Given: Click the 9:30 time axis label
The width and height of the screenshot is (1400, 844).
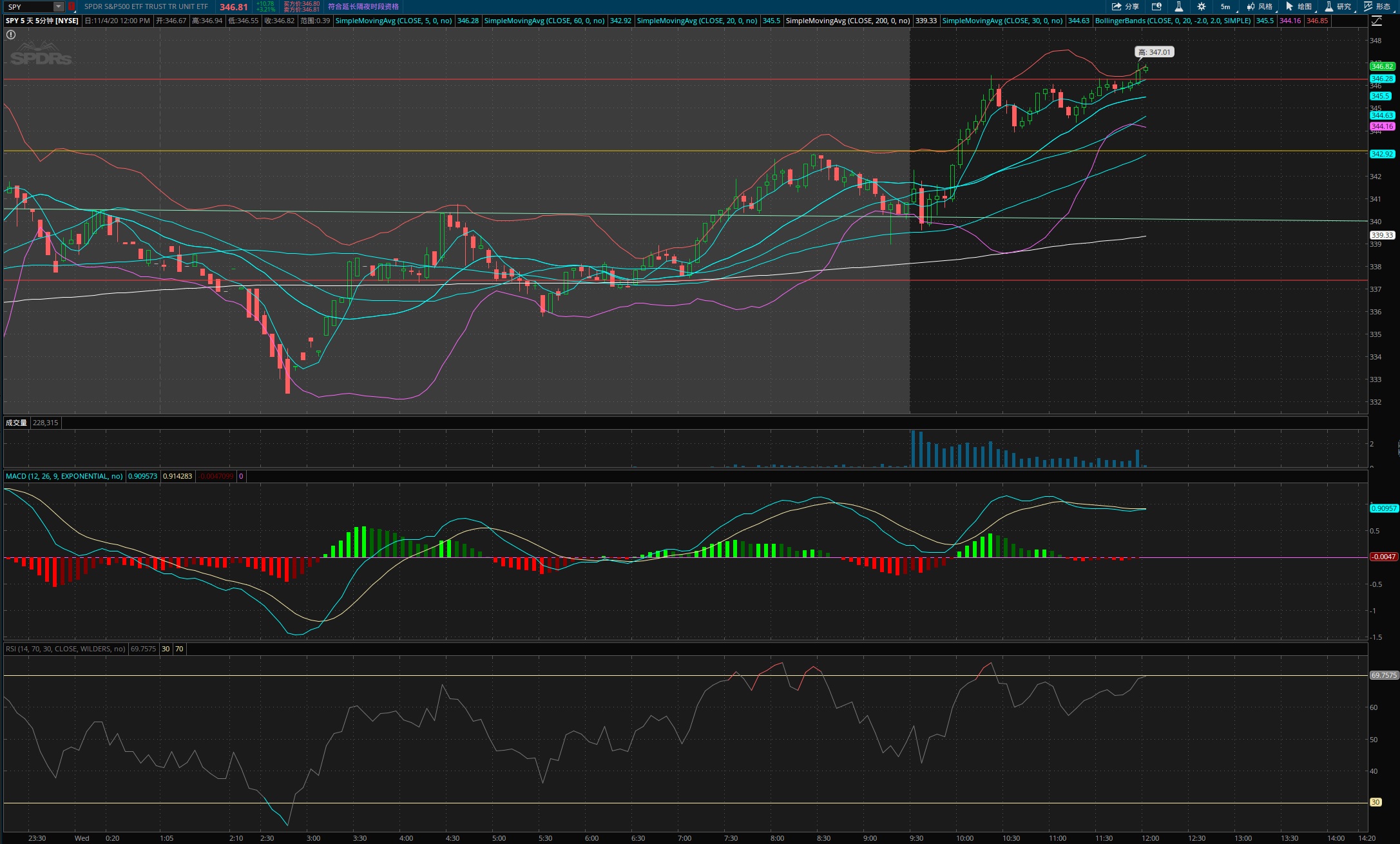Looking at the screenshot, I should pos(916,838).
